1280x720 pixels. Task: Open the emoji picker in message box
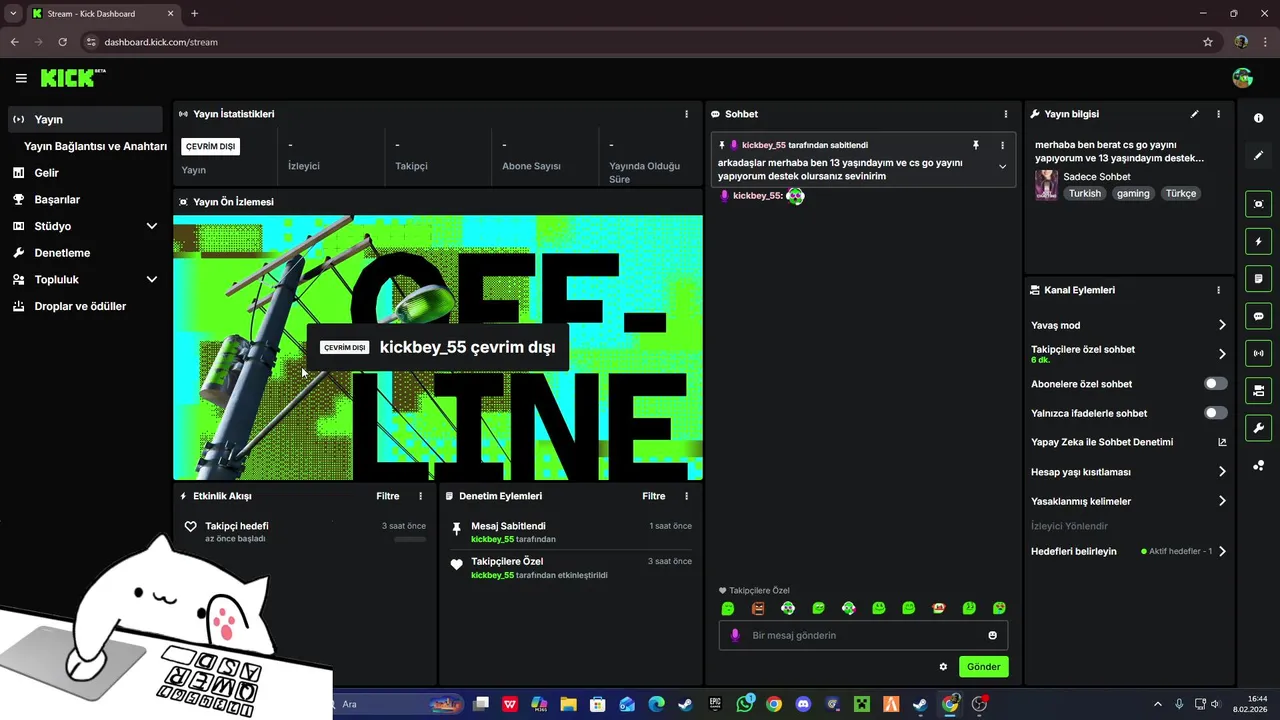pyautogui.click(x=992, y=635)
